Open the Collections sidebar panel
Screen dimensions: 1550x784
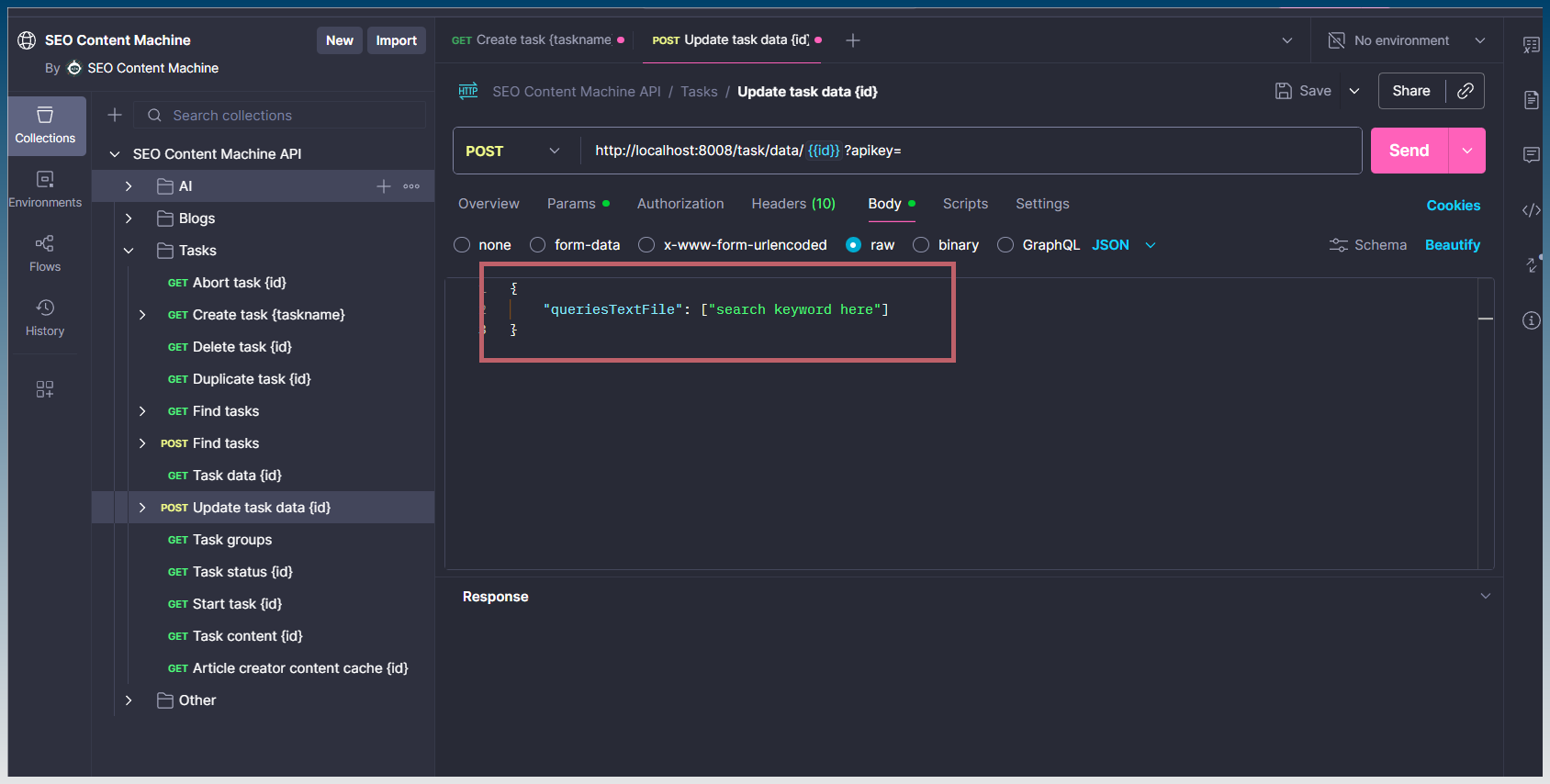(x=45, y=125)
